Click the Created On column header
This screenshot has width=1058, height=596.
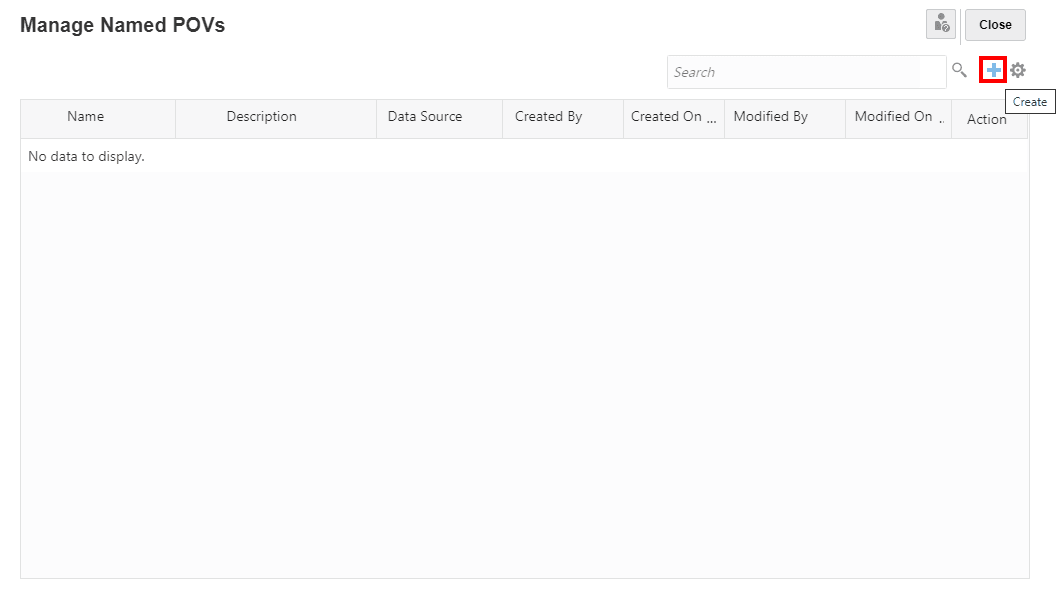(673, 118)
